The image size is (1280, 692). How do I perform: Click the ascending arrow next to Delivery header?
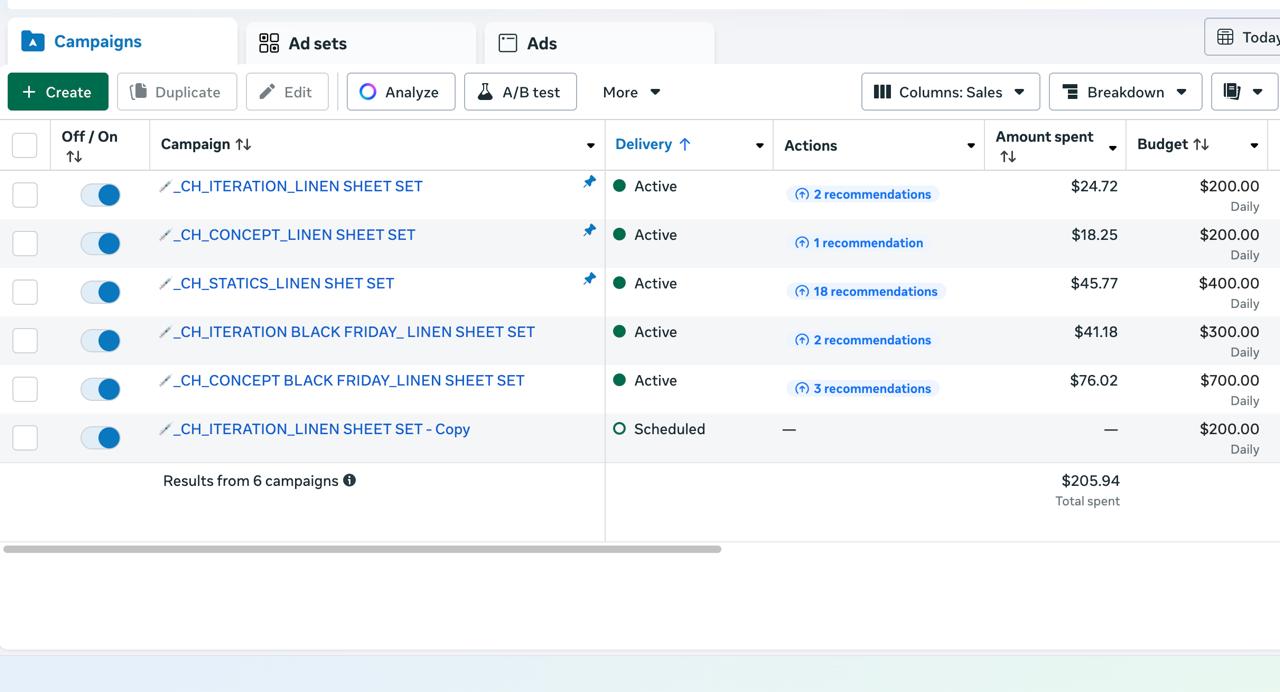coord(685,144)
